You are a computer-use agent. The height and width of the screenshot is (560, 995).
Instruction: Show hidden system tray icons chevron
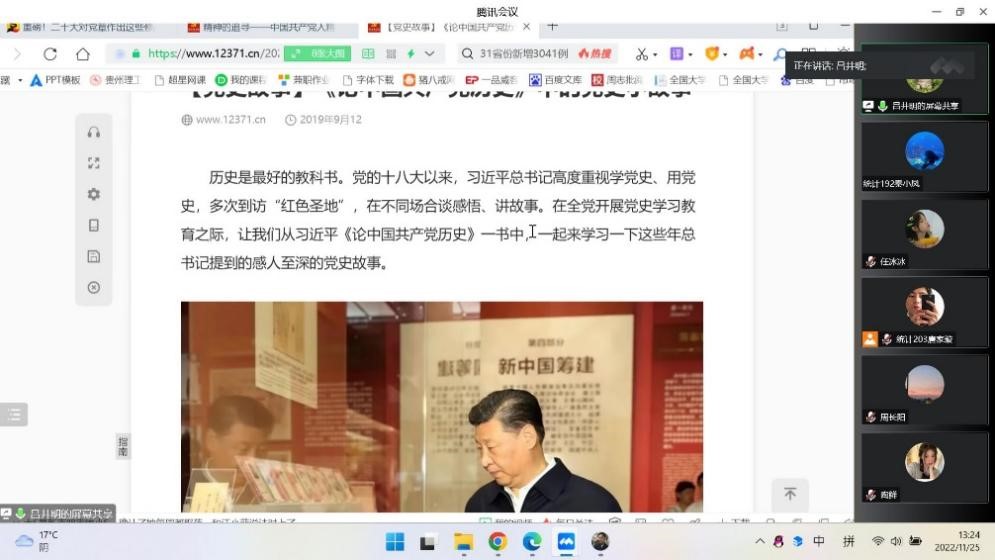[760, 541]
